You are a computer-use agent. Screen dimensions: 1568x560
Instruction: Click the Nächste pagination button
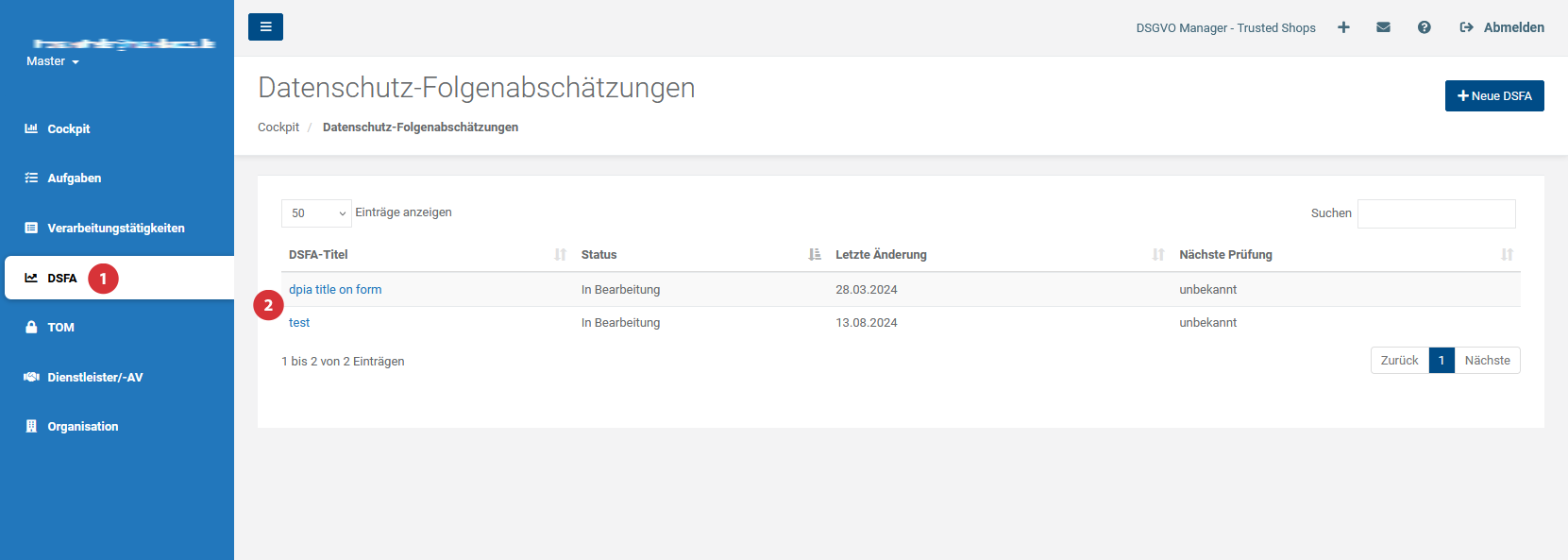click(x=1487, y=361)
